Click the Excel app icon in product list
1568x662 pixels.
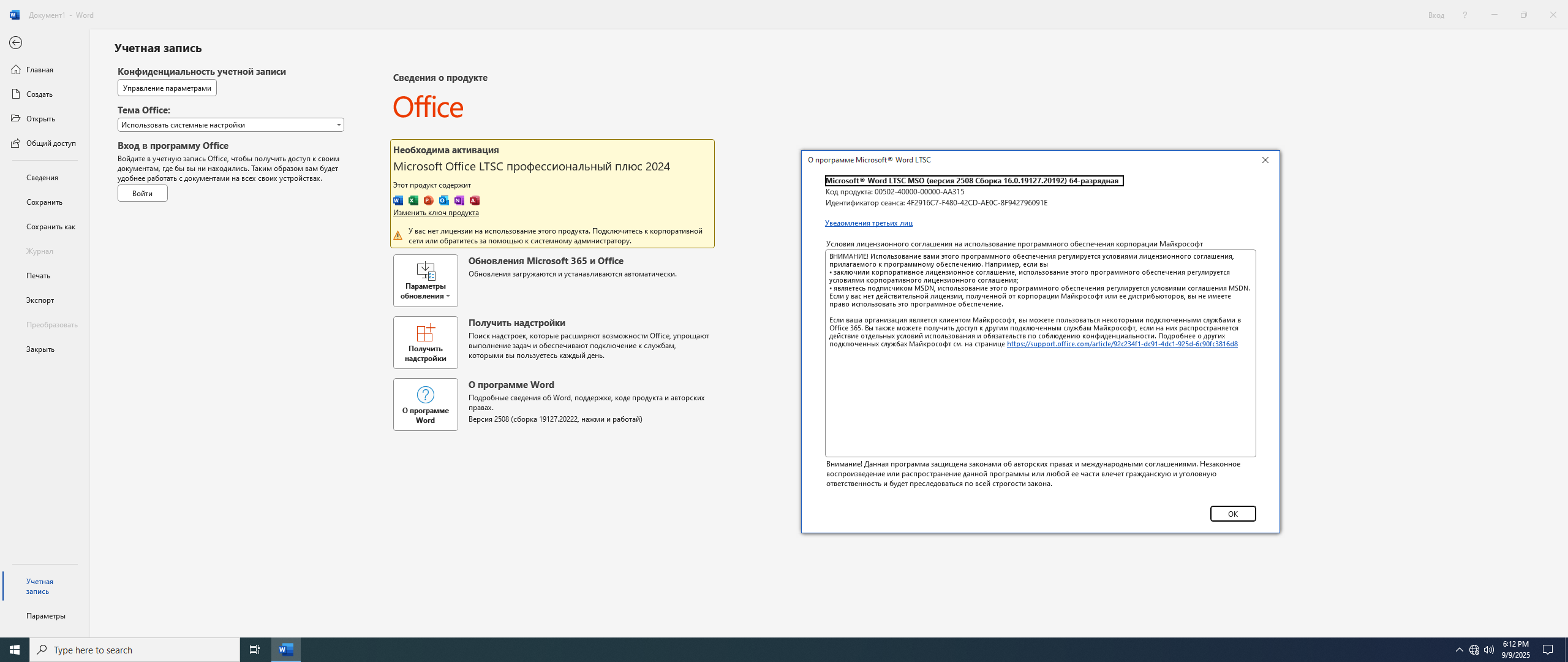[x=413, y=200]
